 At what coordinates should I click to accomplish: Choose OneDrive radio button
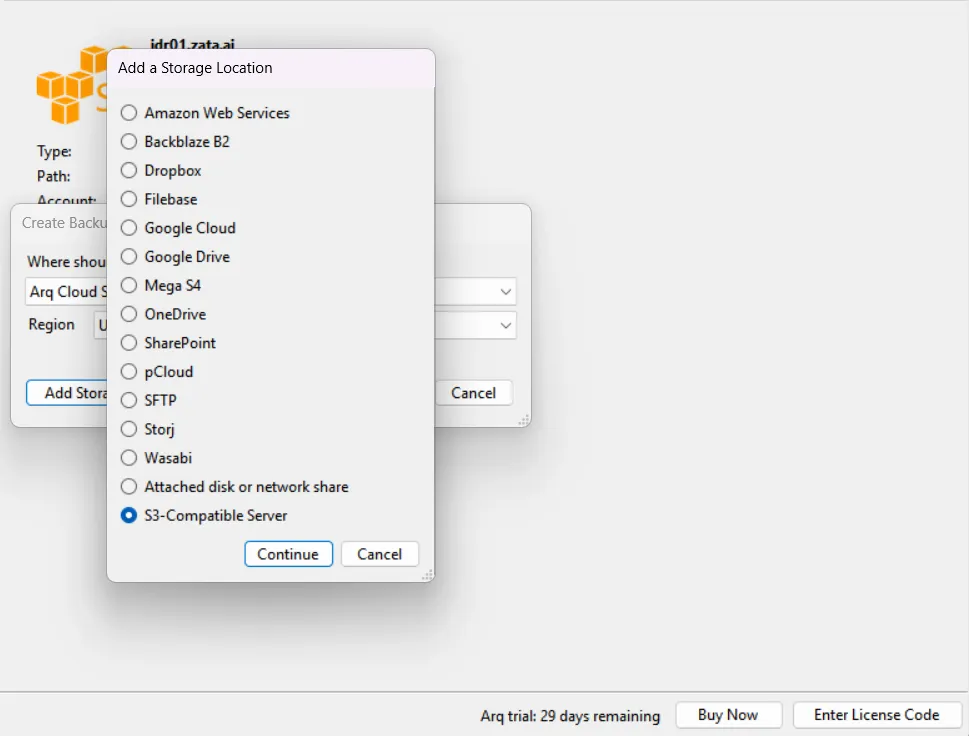tap(129, 314)
